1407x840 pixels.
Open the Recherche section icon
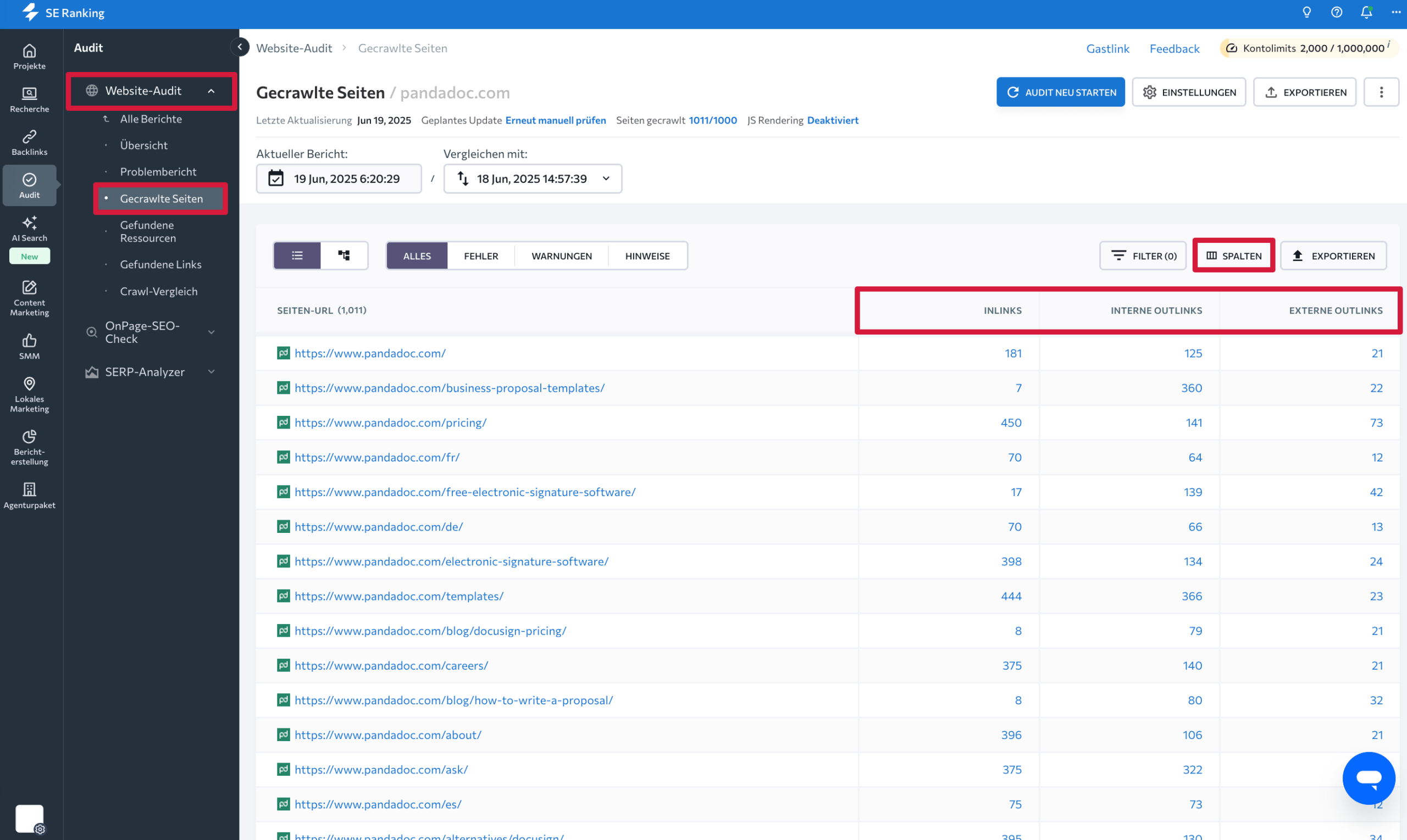tap(30, 99)
